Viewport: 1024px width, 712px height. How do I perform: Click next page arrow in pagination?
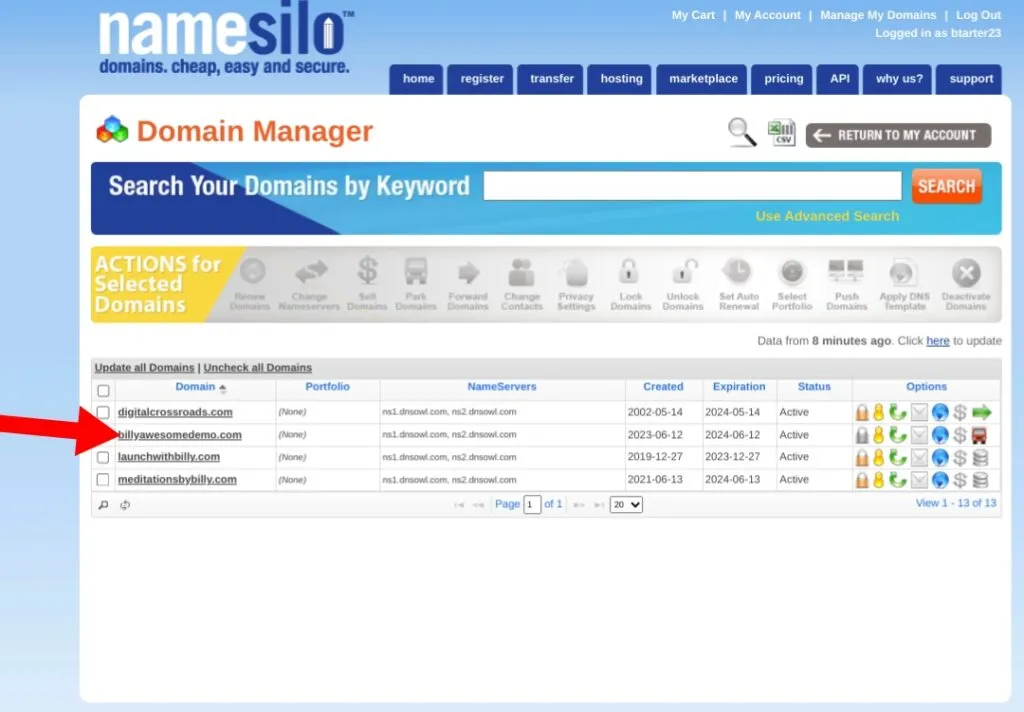point(581,504)
